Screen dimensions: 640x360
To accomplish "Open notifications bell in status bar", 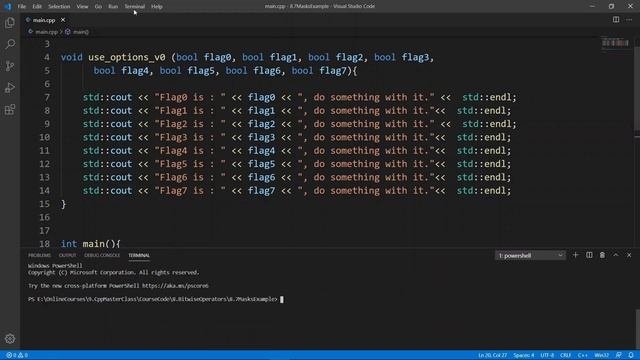I will (x=631, y=355).
